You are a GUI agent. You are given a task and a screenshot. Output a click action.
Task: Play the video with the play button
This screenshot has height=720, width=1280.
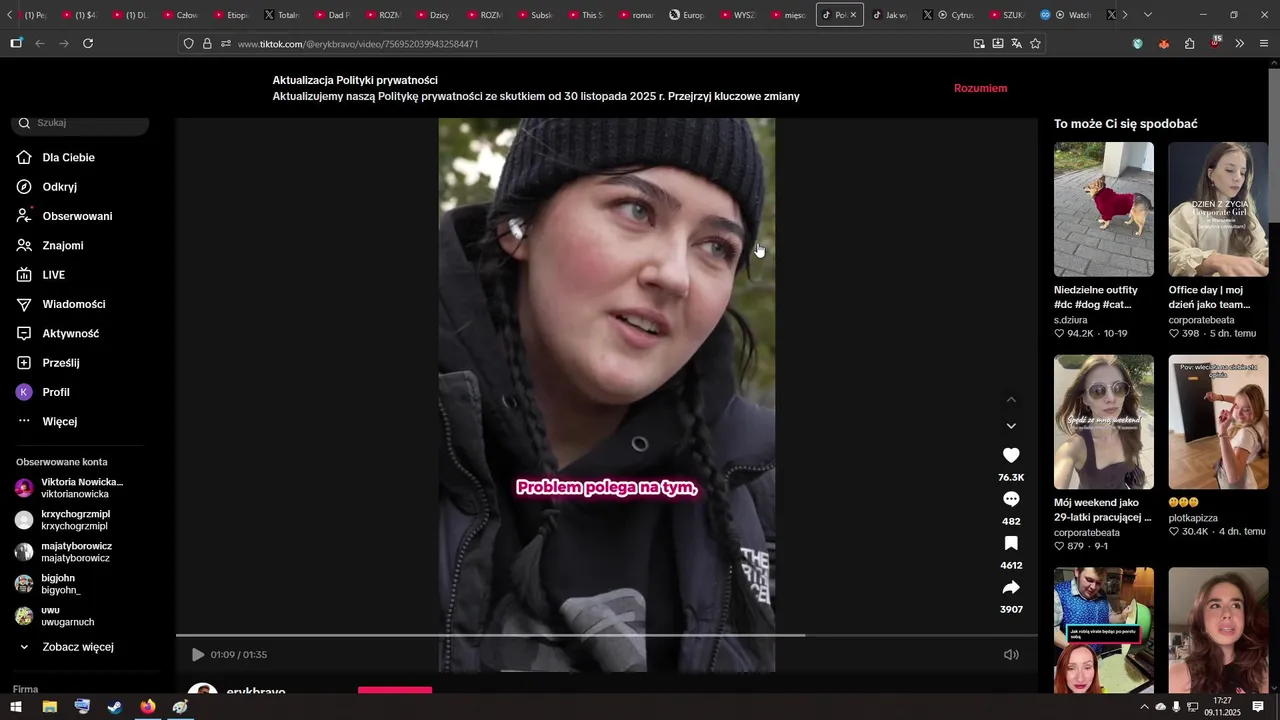[198, 655]
